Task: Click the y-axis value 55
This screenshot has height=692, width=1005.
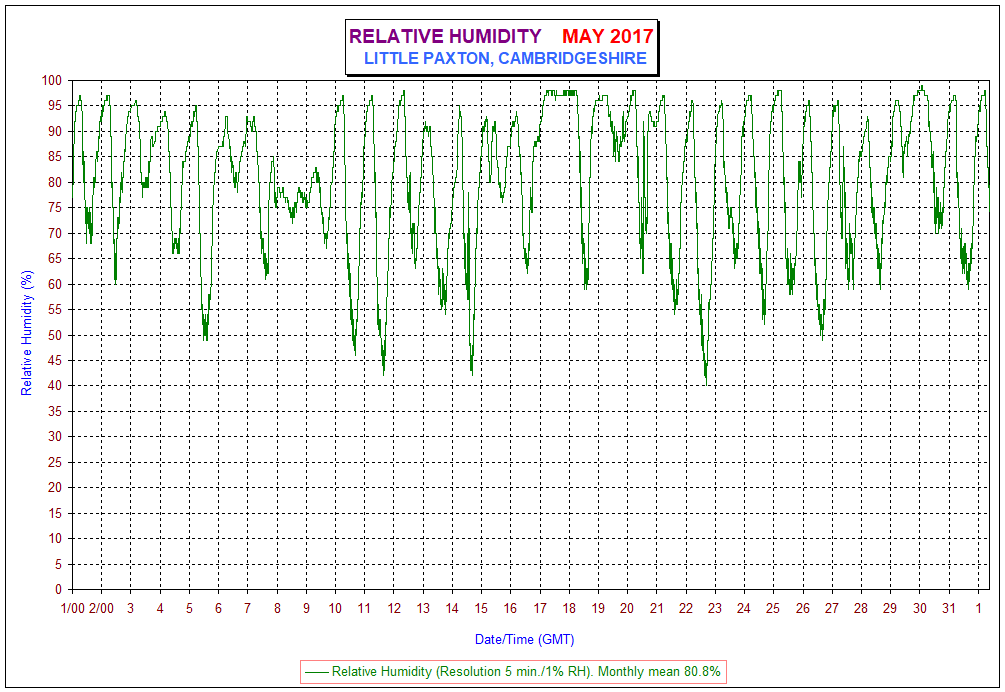Action: tap(55, 309)
